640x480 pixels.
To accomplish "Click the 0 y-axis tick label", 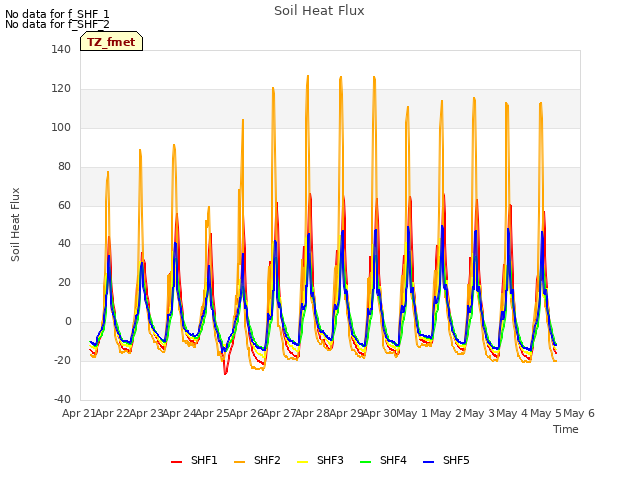I will pos(68,322).
